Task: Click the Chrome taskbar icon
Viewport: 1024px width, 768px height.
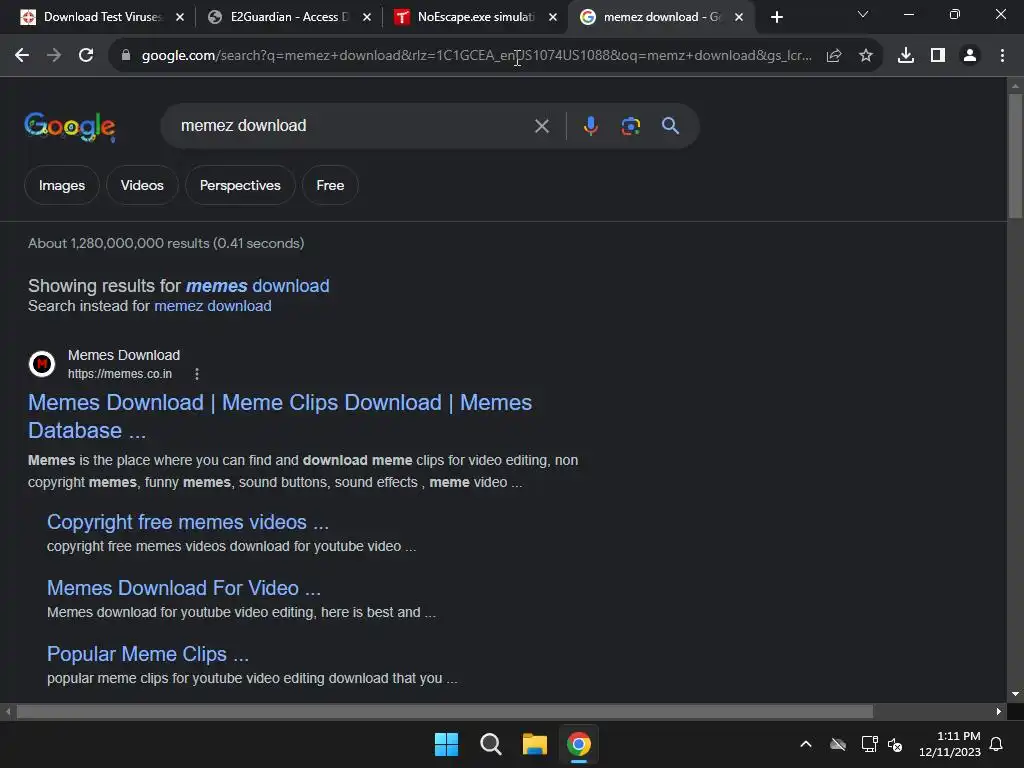Action: point(579,744)
